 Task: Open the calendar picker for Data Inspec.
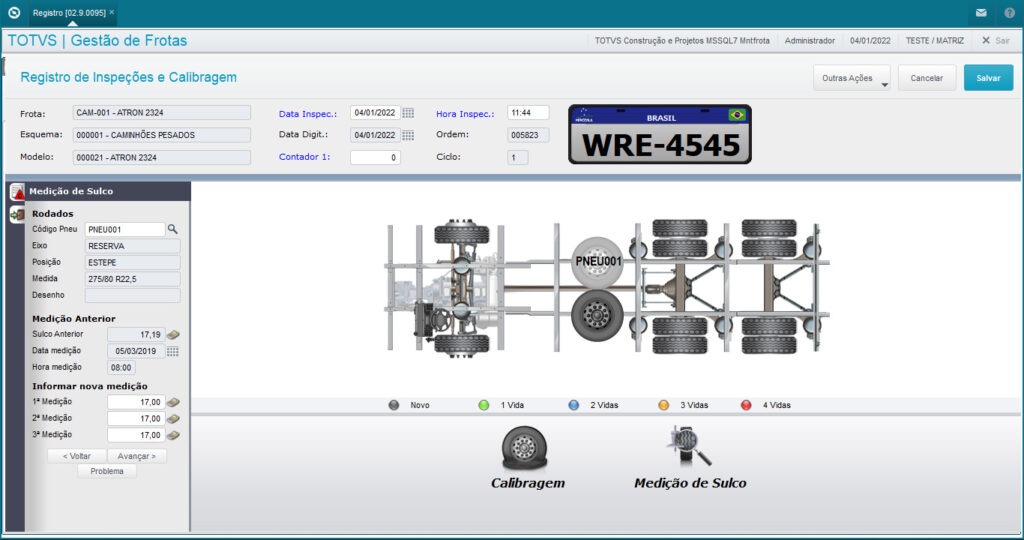tap(408, 113)
